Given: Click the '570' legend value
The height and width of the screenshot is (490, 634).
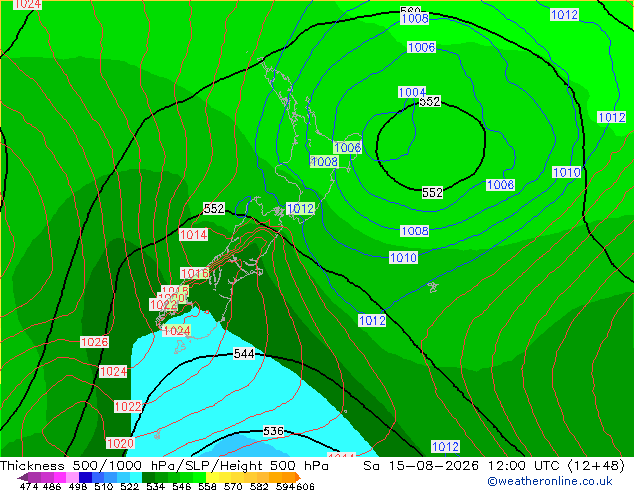Looking at the screenshot, I should (233, 486).
